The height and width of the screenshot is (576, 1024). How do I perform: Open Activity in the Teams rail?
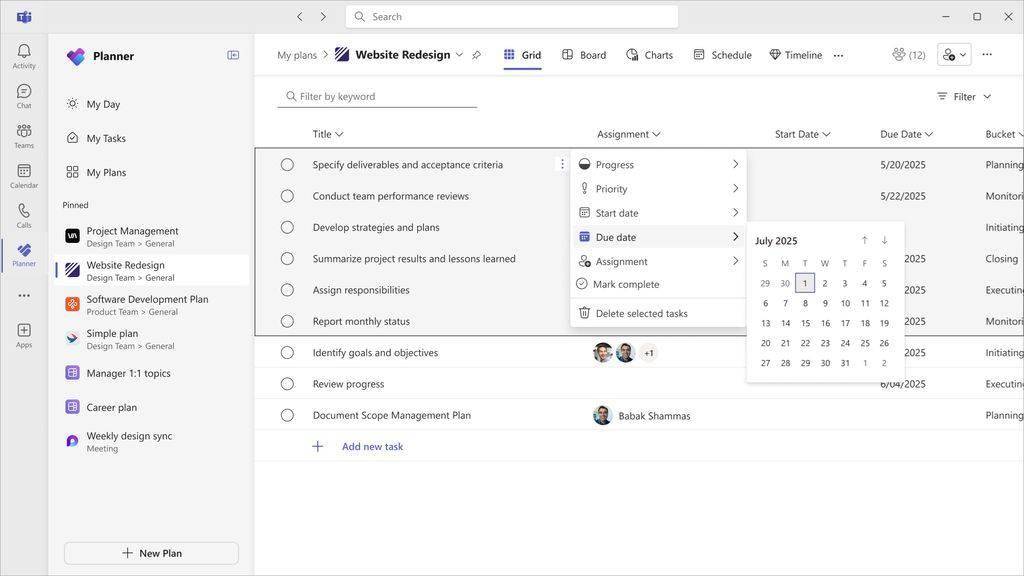pos(24,56)
